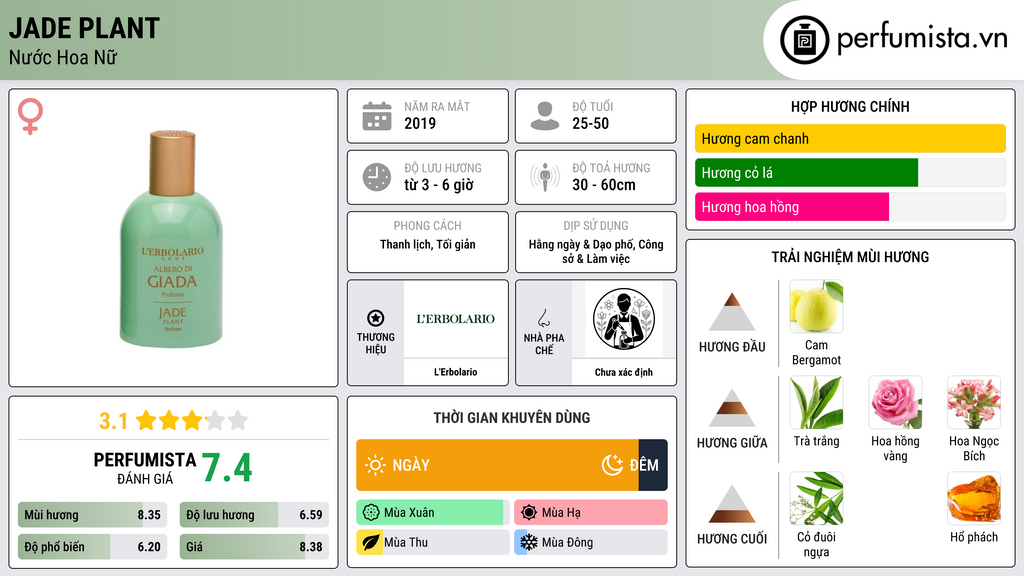Click the Hương cỏ lá green bar
The width and height of the screenshot is (1024, 576).
point(807,172)
